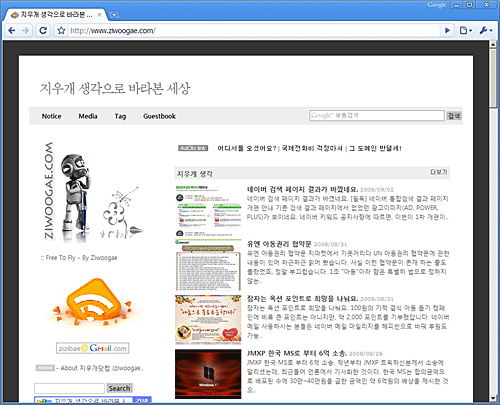Open the red Windows JMXP post thumbnail
Image resolution: width=500 pixels, height=405 pixels.
208,374
